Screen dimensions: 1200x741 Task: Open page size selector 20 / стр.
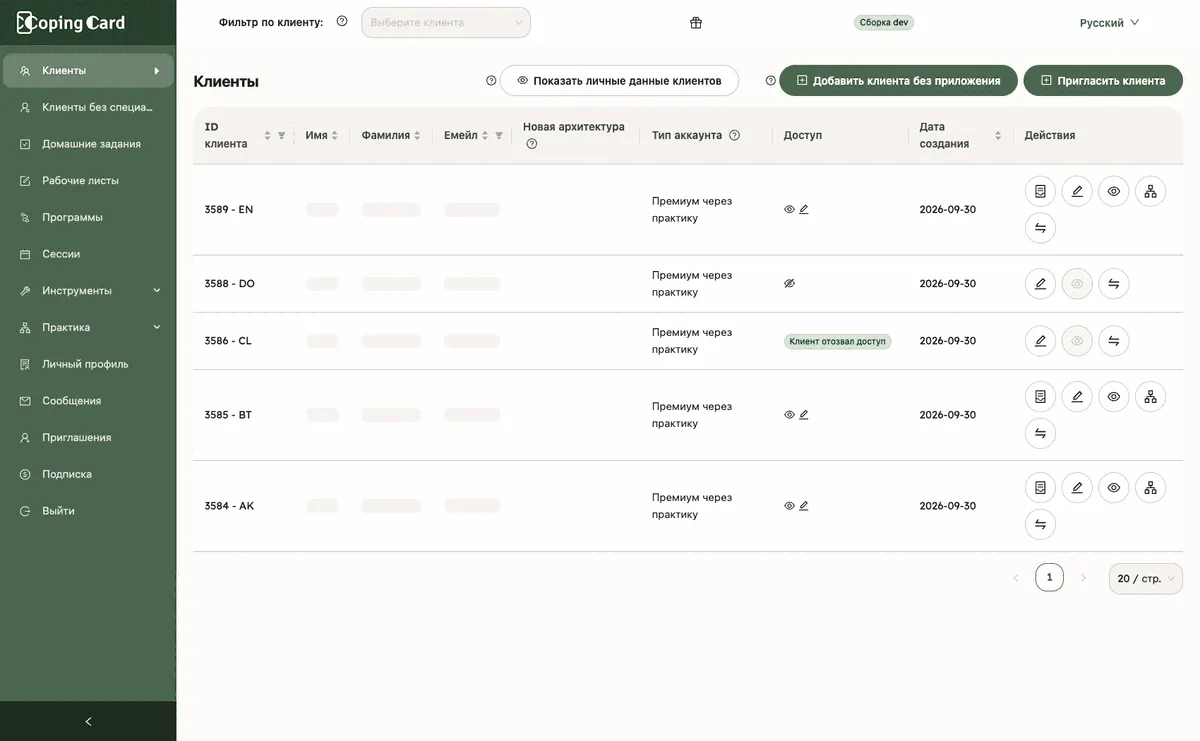[x=1145, y=579]
